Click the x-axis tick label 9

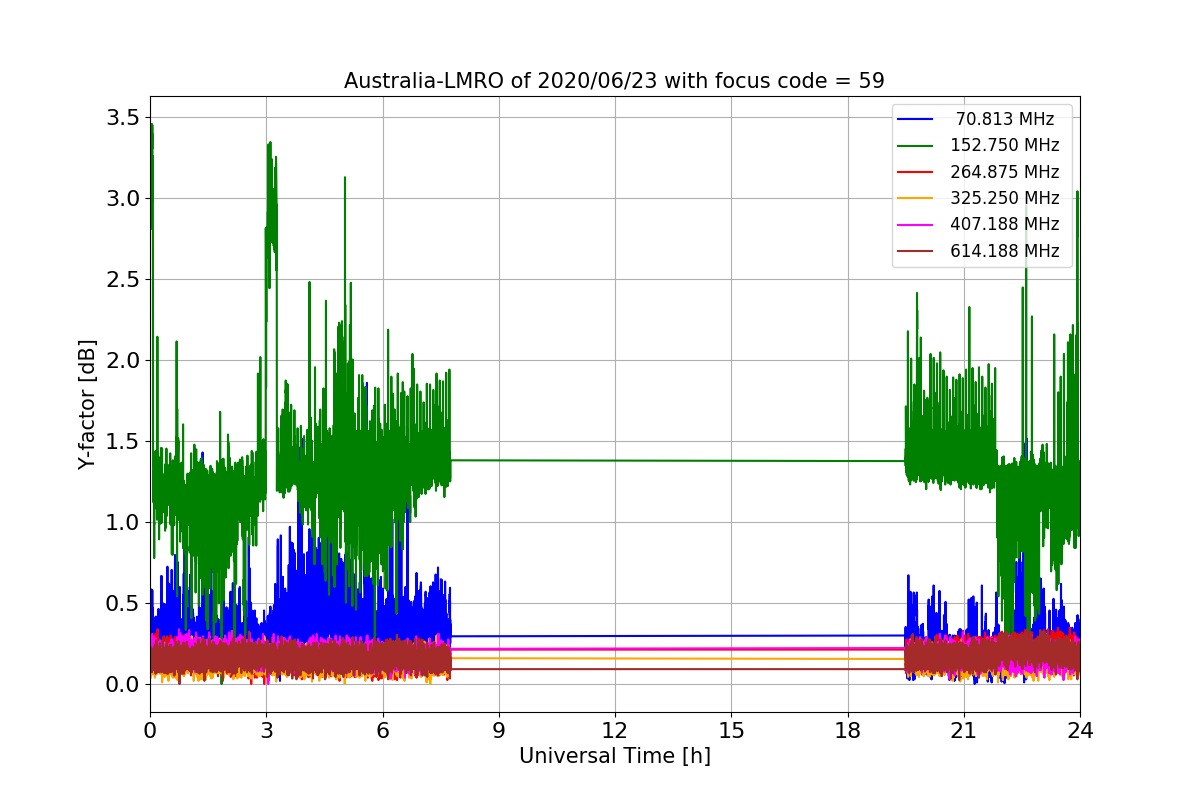coord(498,731)
